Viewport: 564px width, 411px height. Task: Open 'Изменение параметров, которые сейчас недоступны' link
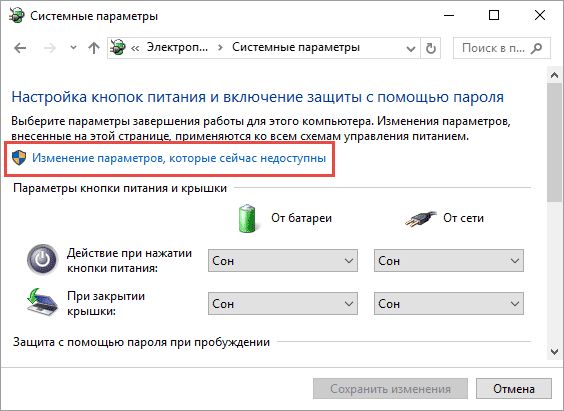pos(179,158)
